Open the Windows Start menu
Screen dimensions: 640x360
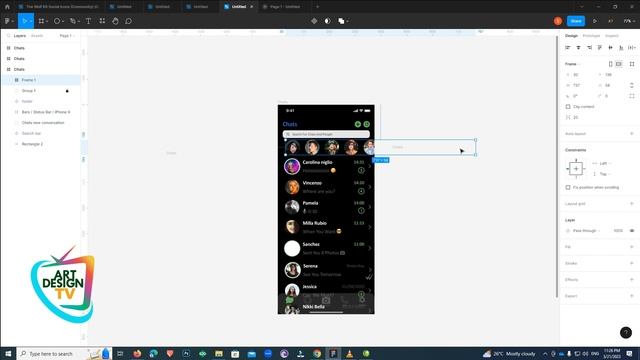(8, 353)
